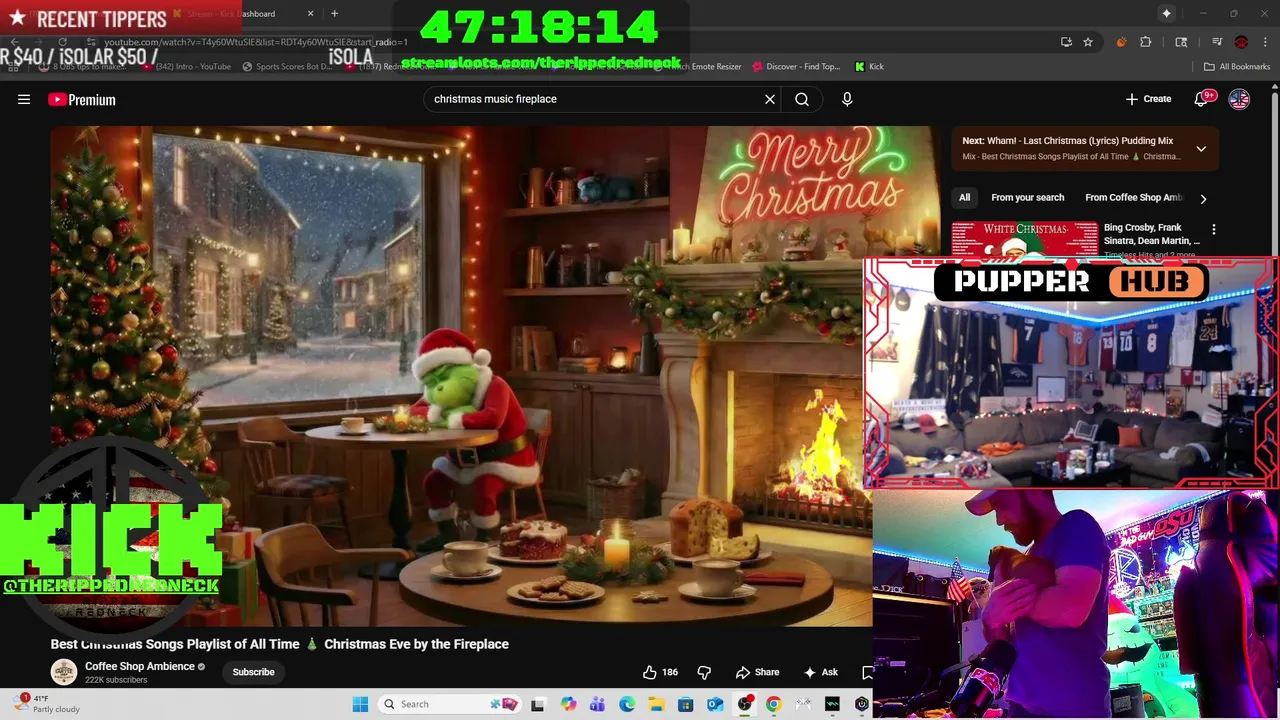The width and height of the screenshot is (1280, 720).
Task: Switch to OBS Studio on the taskbar
Action: click(744, 704)
